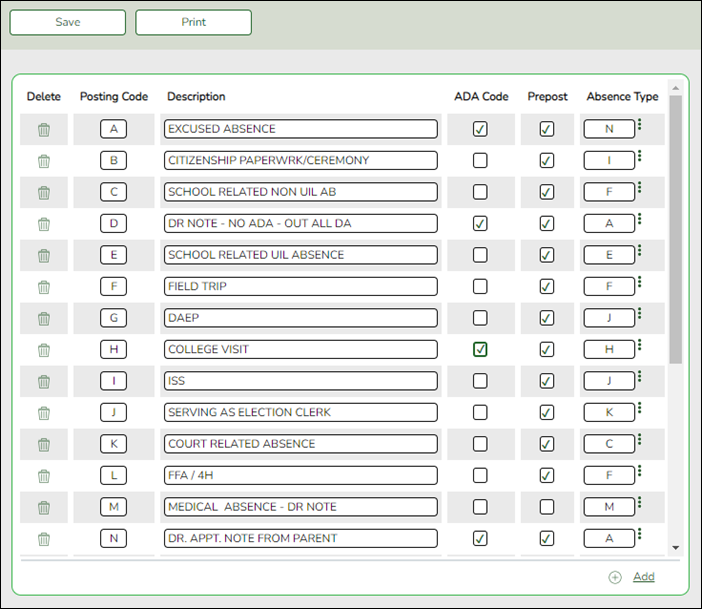Image resolution: width=702 pixels, height=609 pixels.
Task: Open absence type ellipsis for SCHOOL RELATED UIL ABSENCE
Action: coord(639,250)
